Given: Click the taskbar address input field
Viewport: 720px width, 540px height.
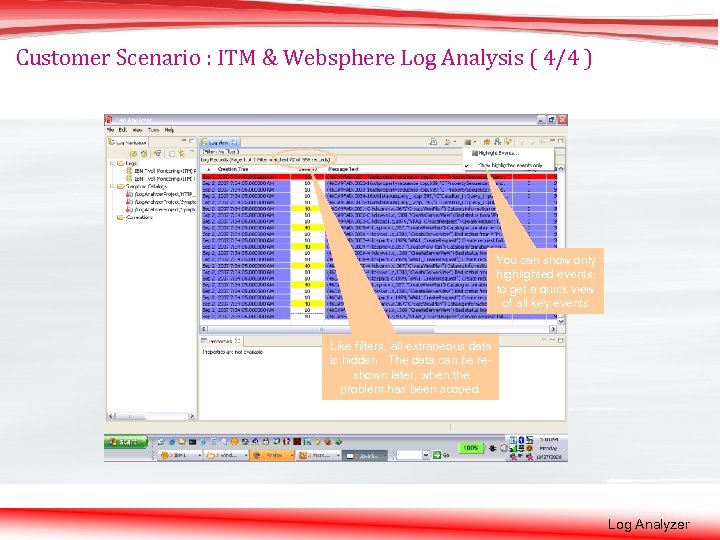Looking at the screenshot, I should [x=409, y=455].
